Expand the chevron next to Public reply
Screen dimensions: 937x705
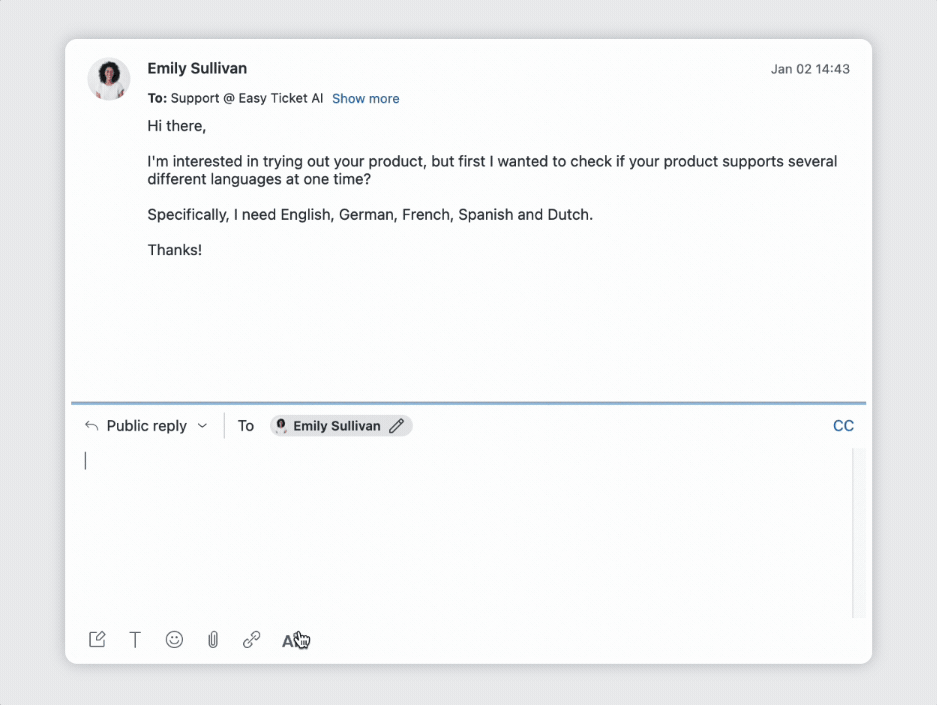(203, 426)
